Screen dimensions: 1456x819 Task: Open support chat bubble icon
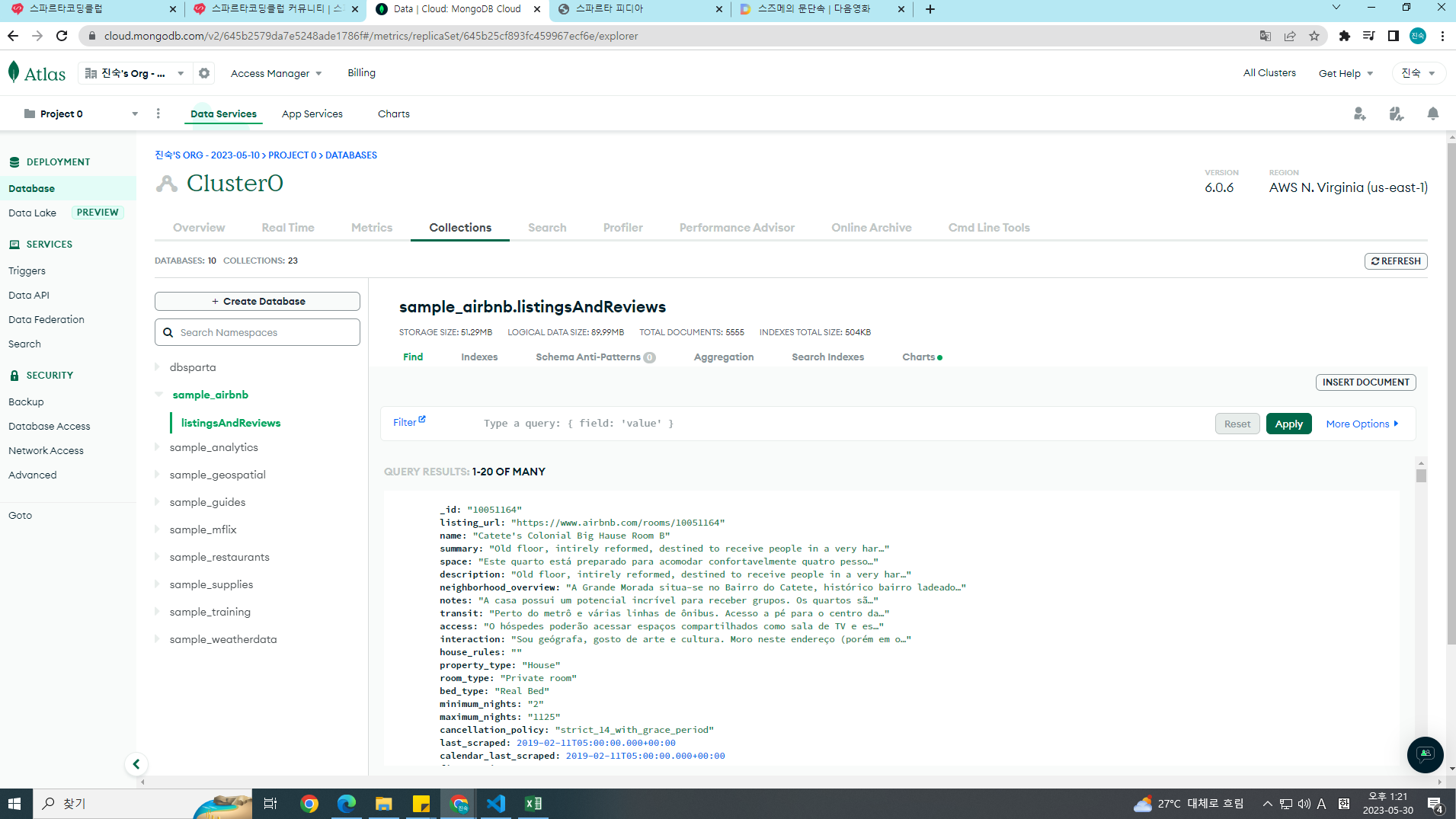point(1425,755)
